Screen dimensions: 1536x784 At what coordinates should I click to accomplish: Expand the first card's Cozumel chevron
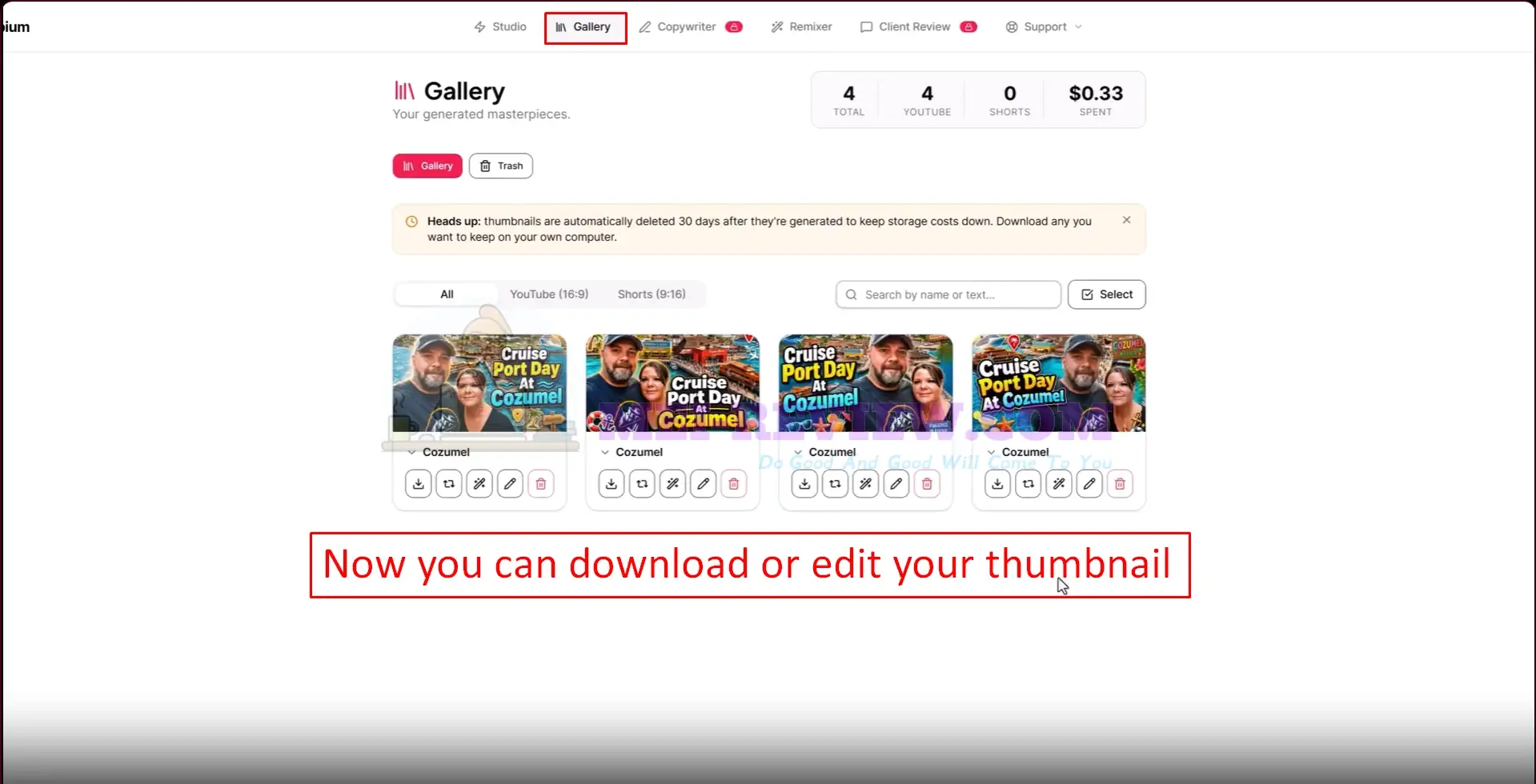[411, 452]
